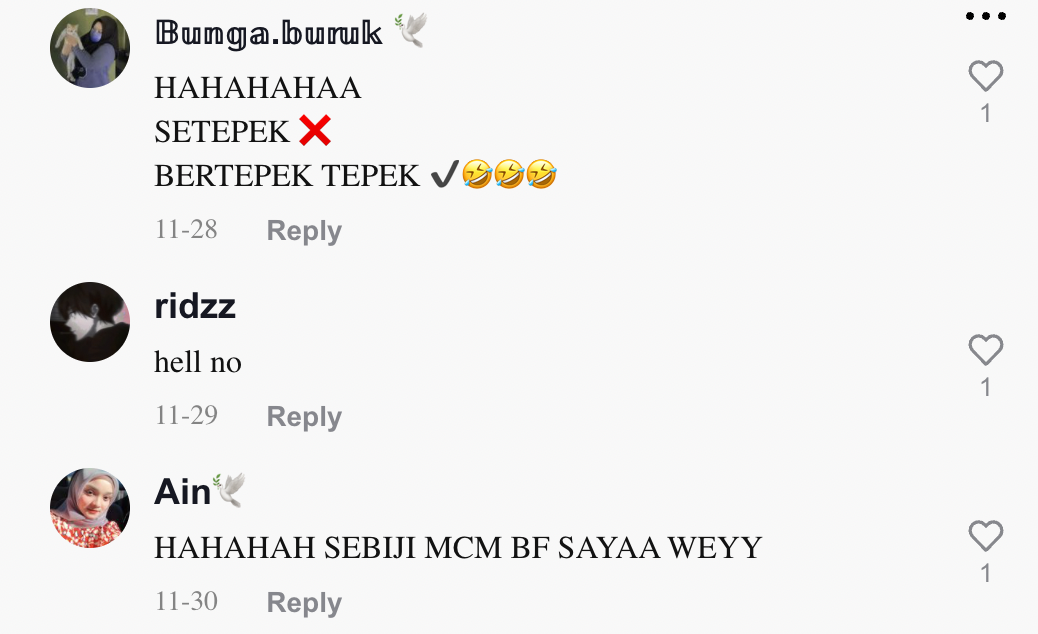Open ridzz's profile avatar
Image resolution: width=1038 pixels, height=634 pixels.
click(90, 322)
